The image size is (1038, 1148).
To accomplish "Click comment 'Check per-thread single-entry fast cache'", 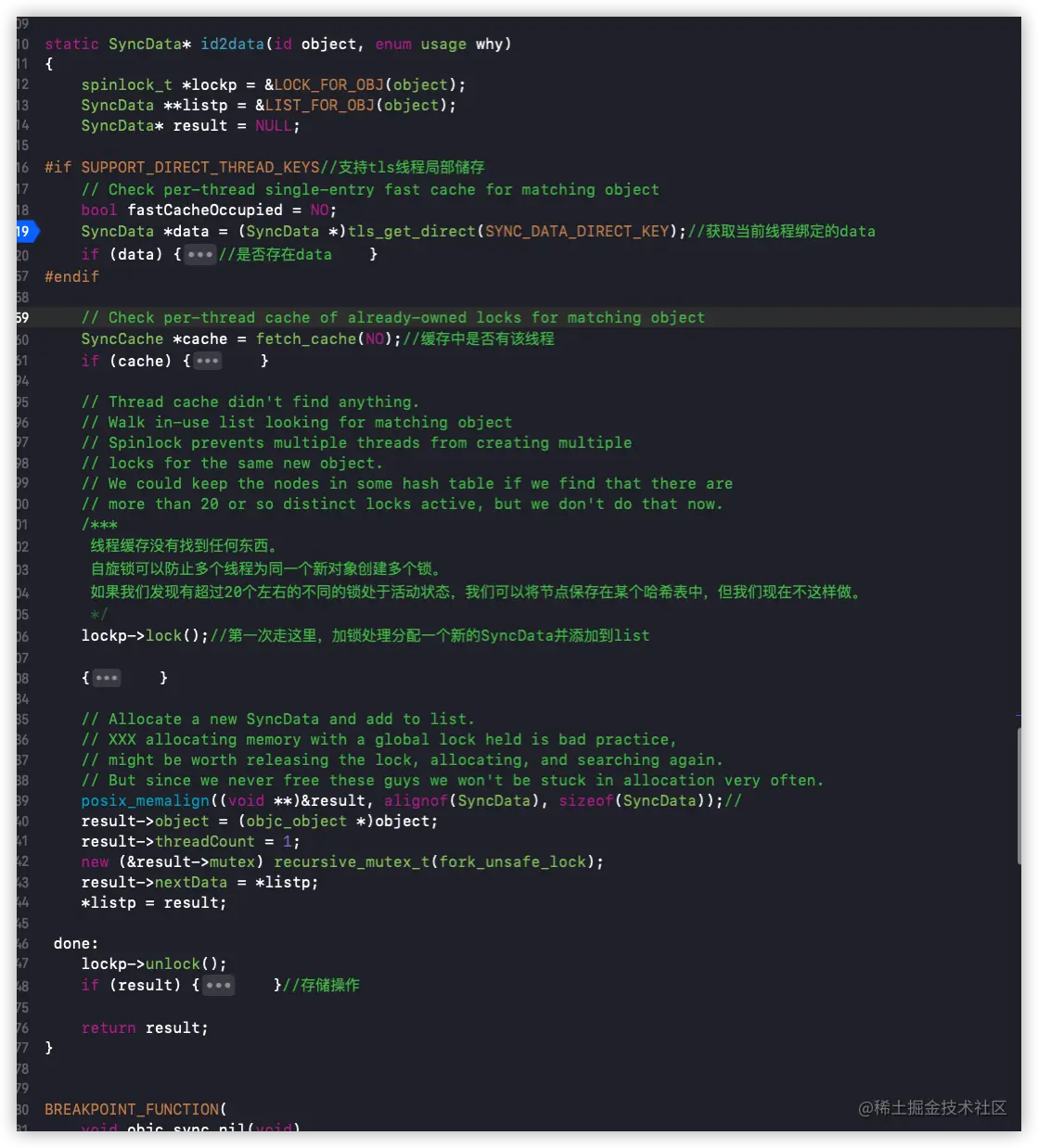I will click(x=370, y=189).
